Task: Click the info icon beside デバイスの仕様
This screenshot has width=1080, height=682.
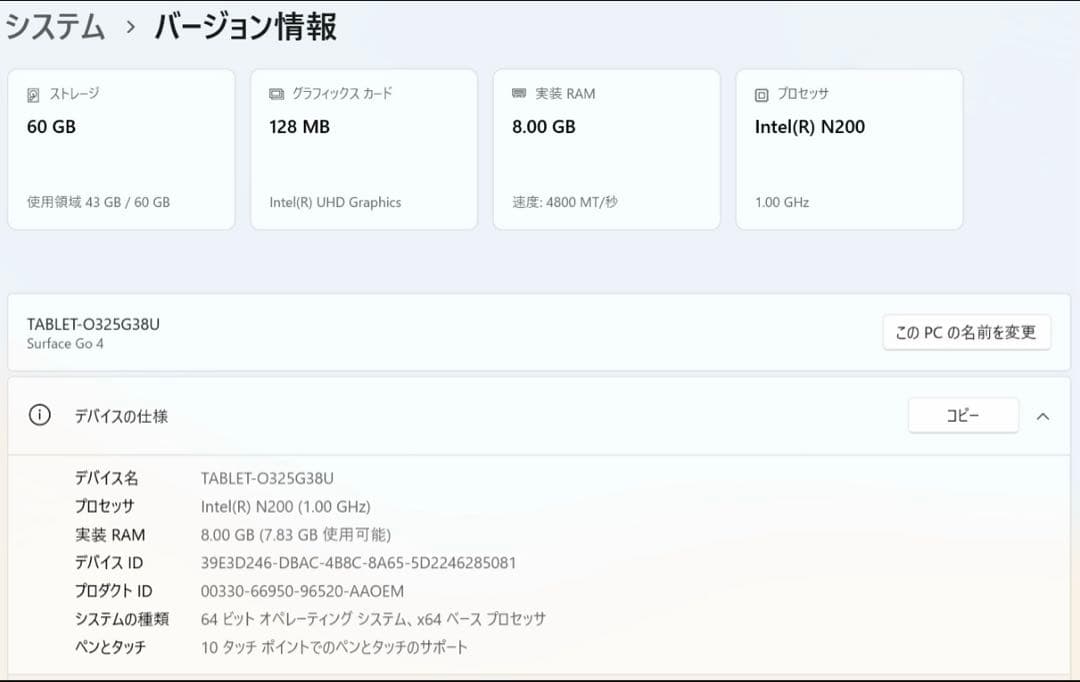Action: (39, 416)
